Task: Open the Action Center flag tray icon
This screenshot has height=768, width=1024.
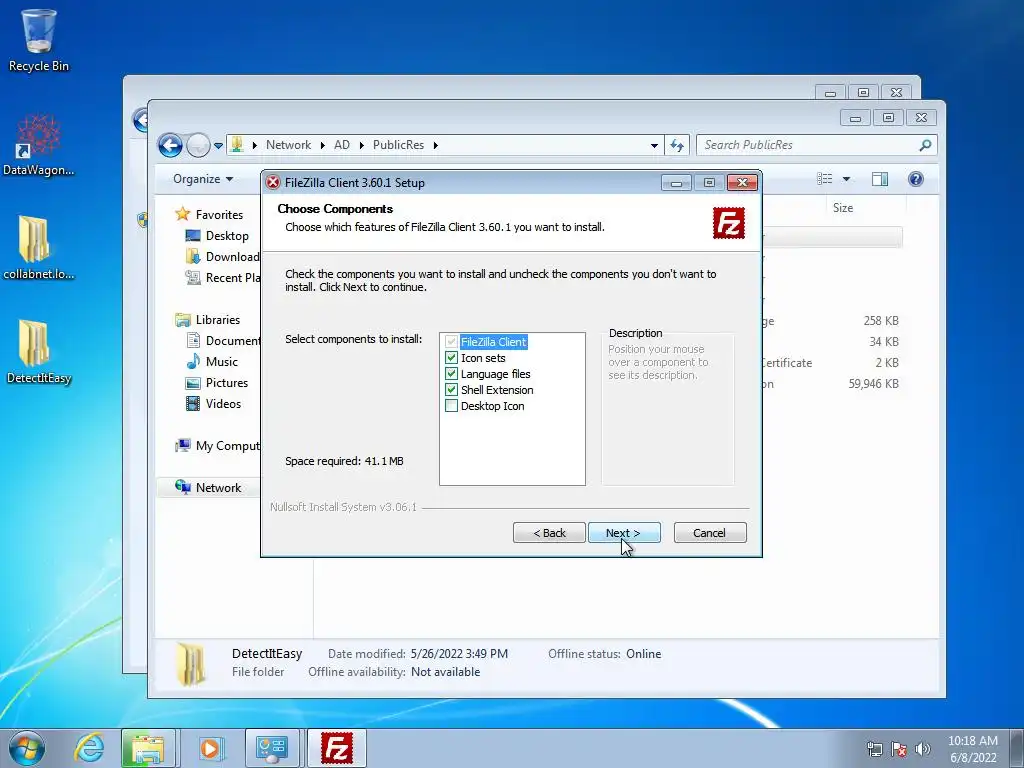Action: (899, 749)
